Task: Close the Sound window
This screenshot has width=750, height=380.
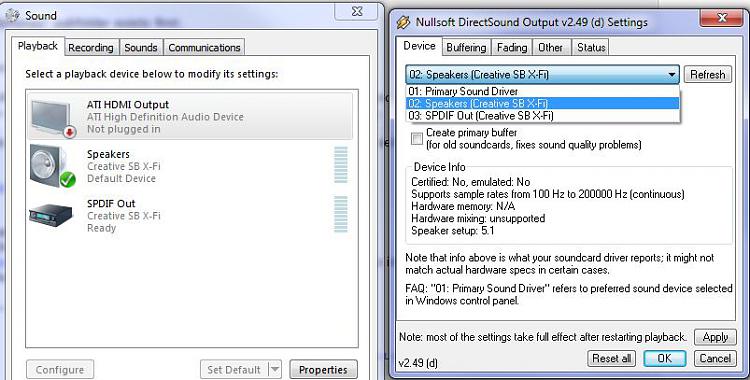Action: 356,12
